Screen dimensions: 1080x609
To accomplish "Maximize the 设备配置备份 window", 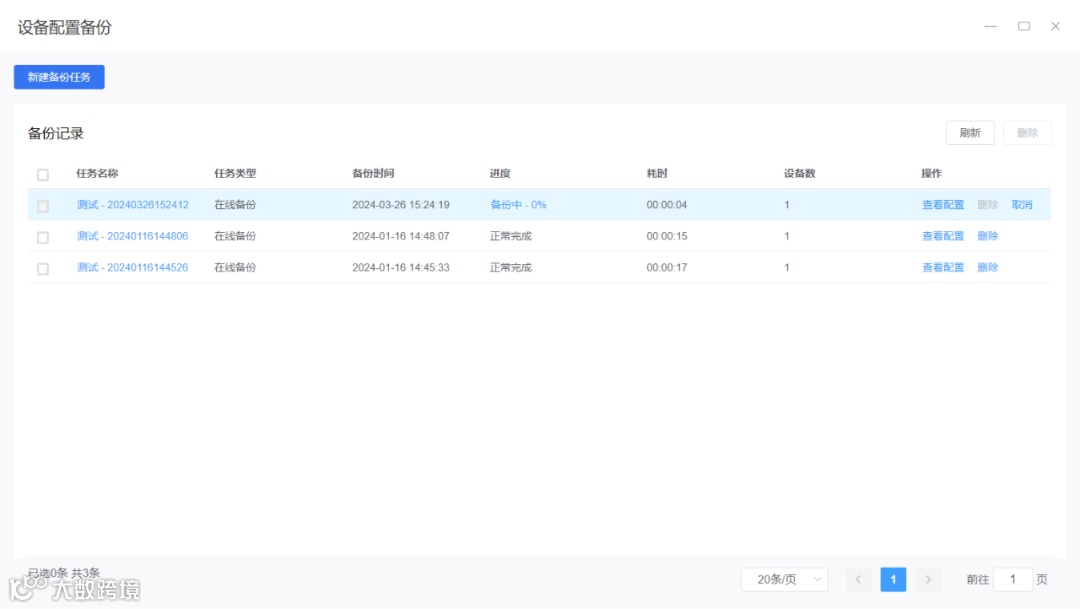I will point(1024,26).
